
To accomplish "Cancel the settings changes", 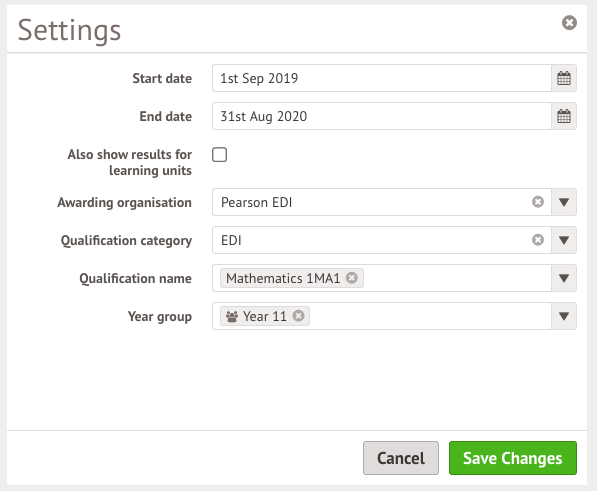I will pyautogui.click(x=401, y=458).
